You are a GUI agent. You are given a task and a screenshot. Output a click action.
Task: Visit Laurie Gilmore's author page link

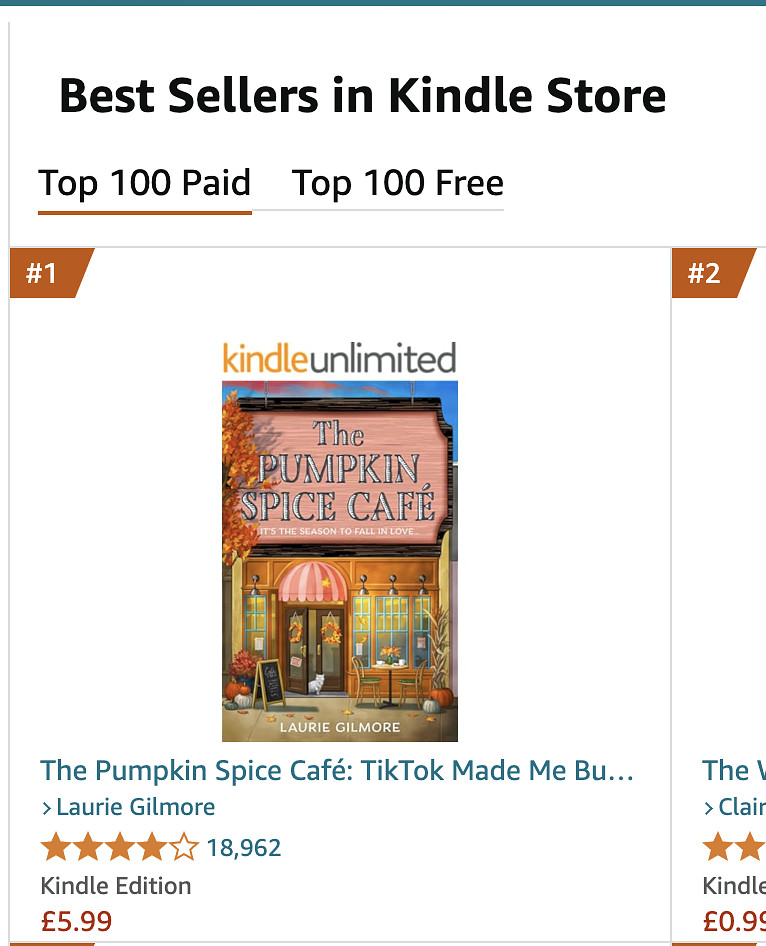tap(135, 807)
